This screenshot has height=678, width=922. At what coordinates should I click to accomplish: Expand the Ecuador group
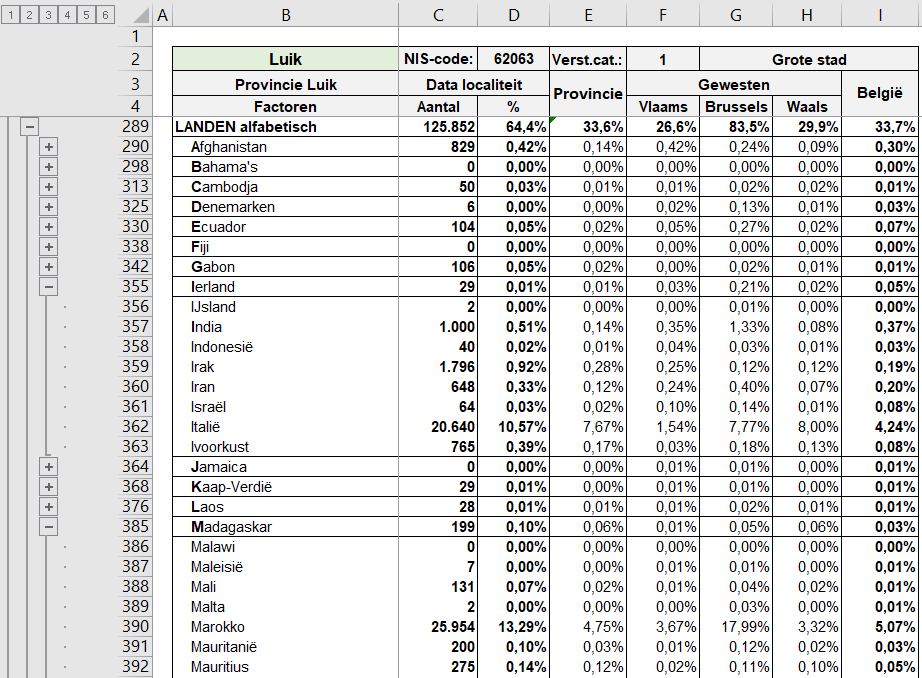pos(48,227)
